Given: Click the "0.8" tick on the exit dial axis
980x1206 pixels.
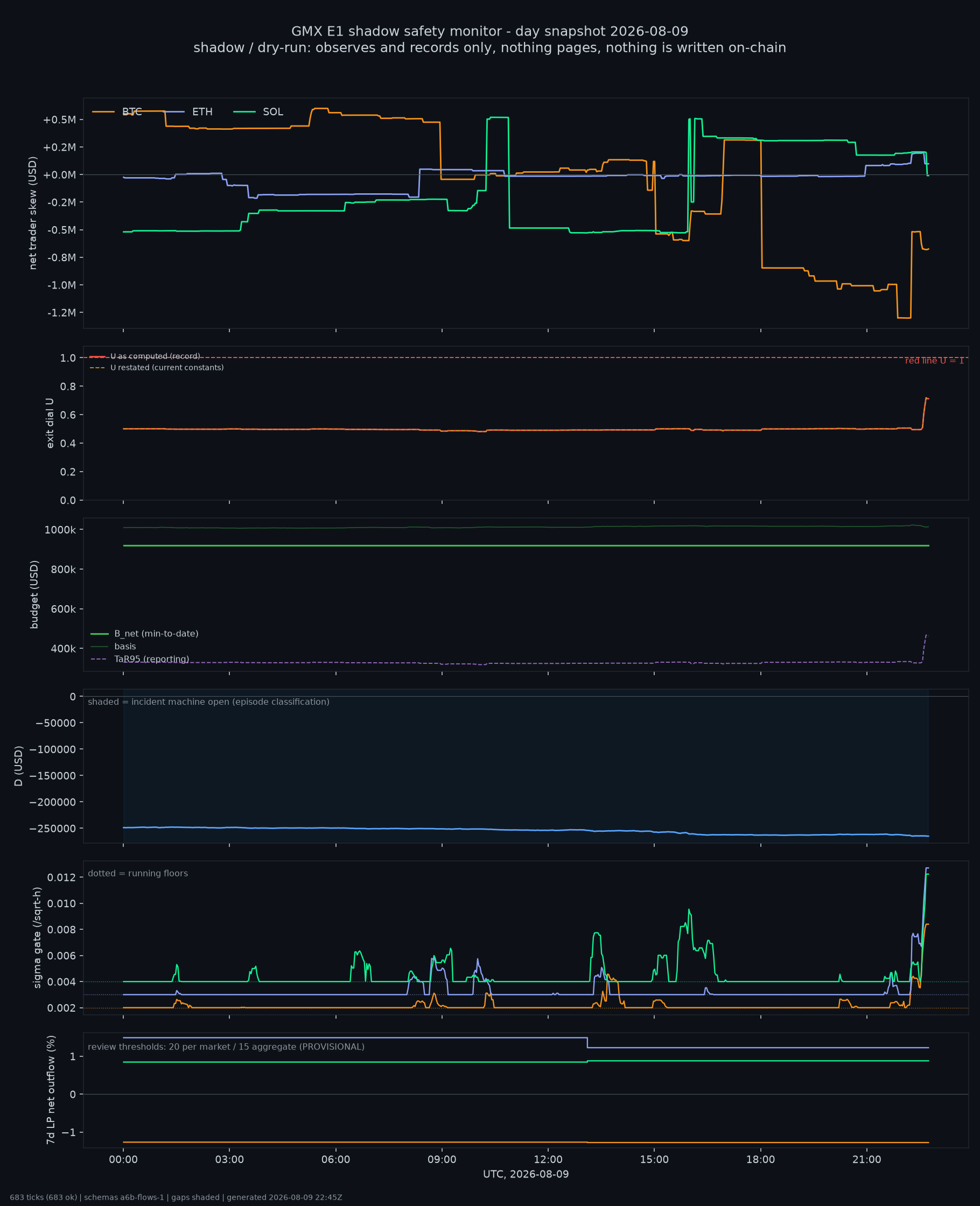Looking at the screenshot, I should [68, 387].
